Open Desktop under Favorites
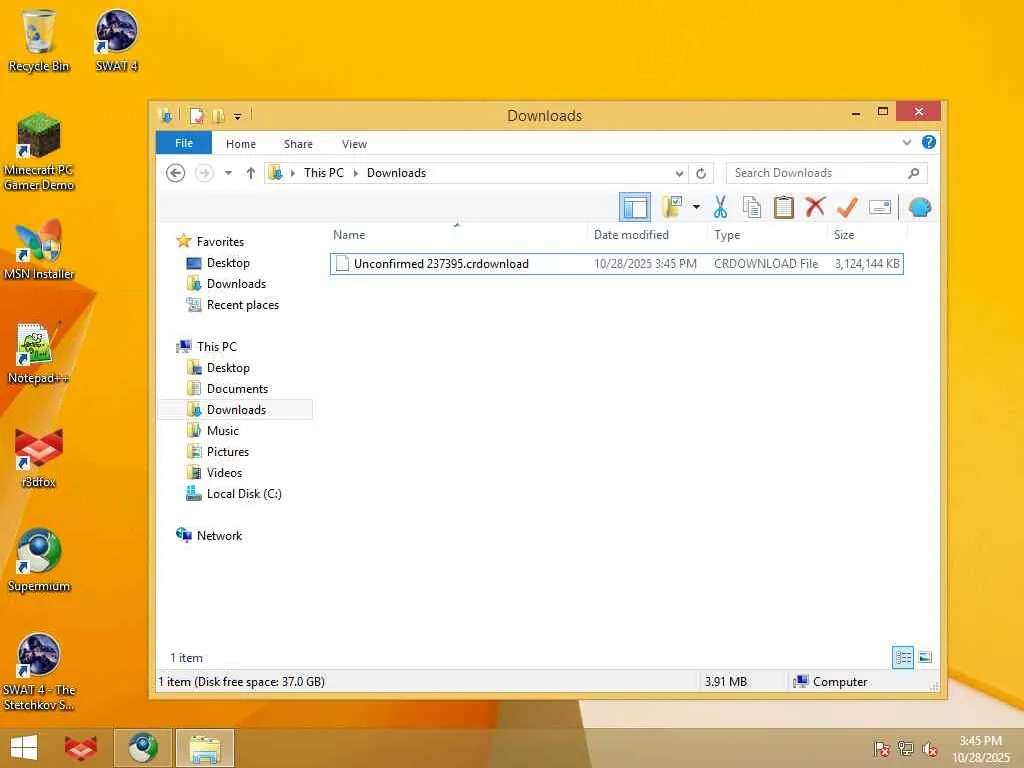The height and width of the screenshot is (768, 1024). [x=228, y=263]
